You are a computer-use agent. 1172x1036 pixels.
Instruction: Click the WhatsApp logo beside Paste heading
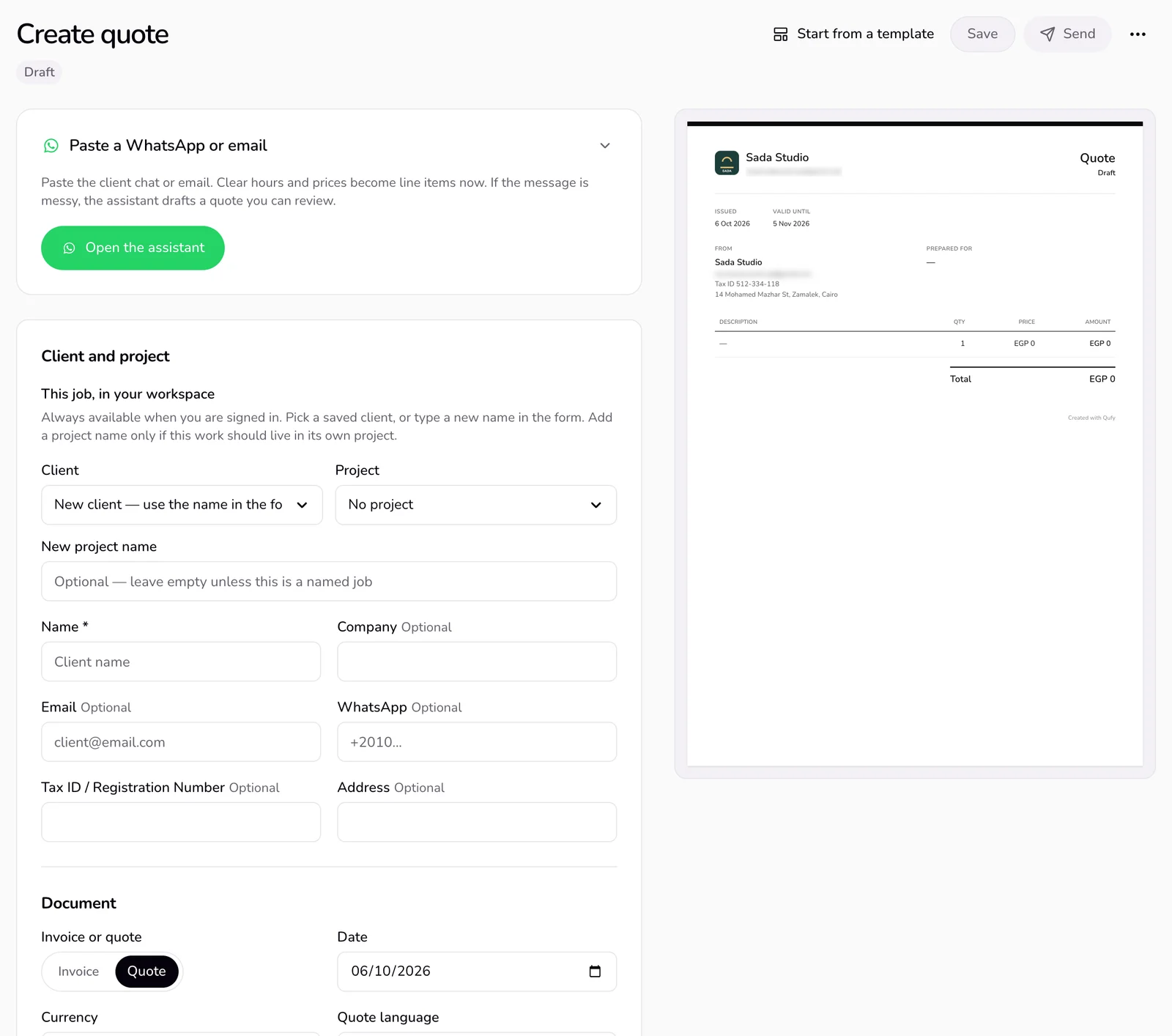pos(51,146)
